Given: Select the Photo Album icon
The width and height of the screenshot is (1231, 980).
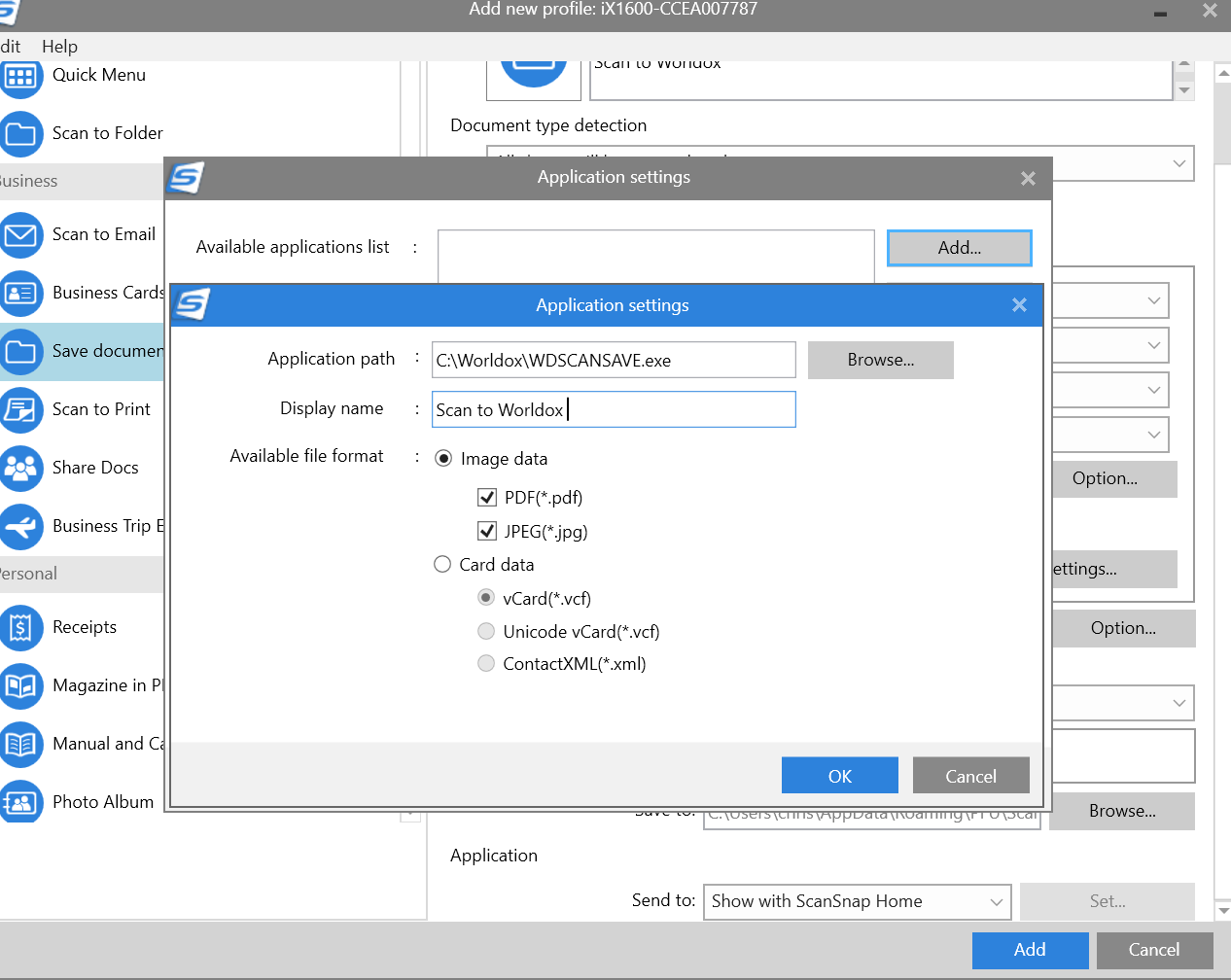Looking at the screenshot, I should [x=20, y=802].
